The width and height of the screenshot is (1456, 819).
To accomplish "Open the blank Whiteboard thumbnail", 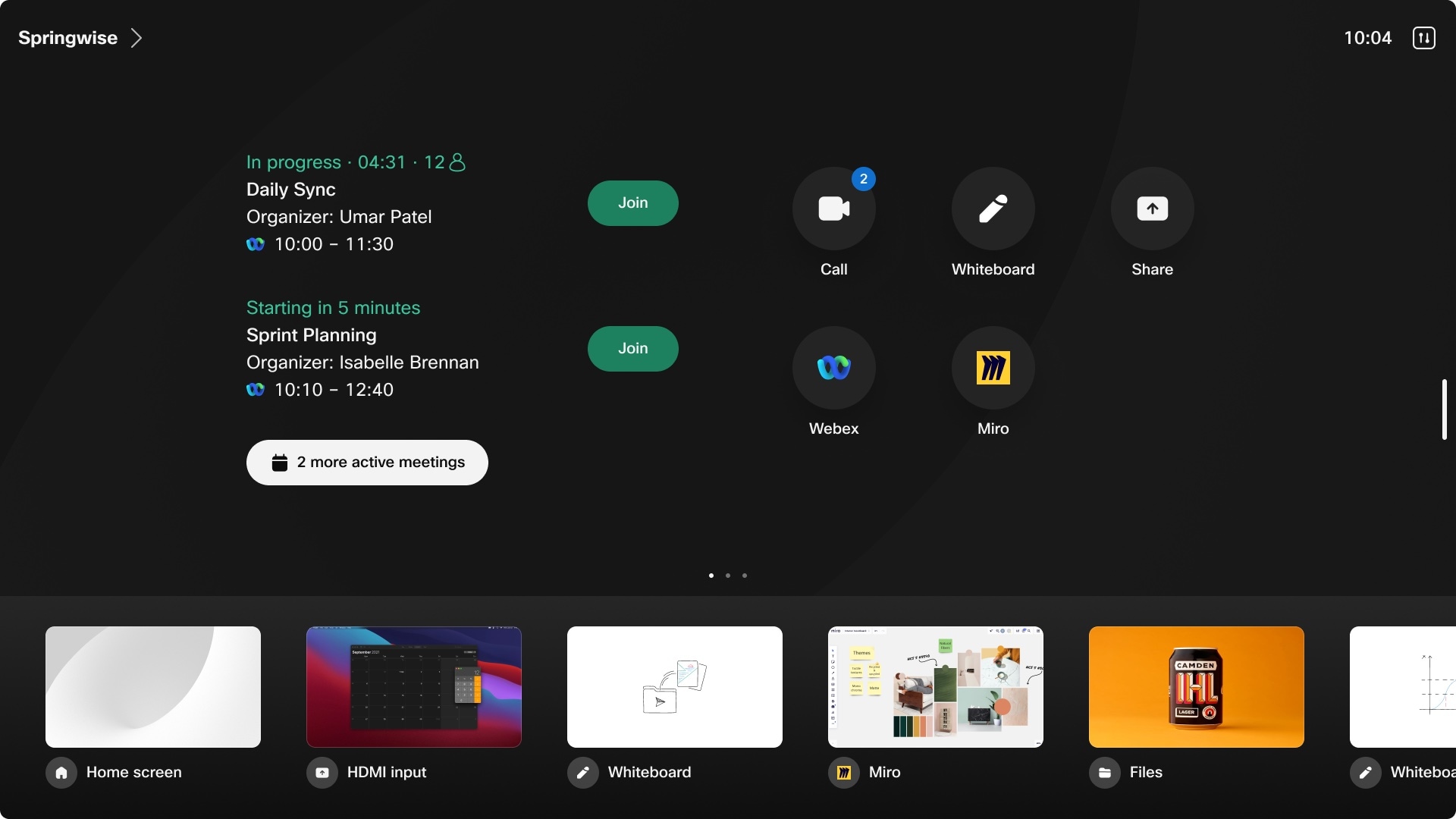I will 674,687.
